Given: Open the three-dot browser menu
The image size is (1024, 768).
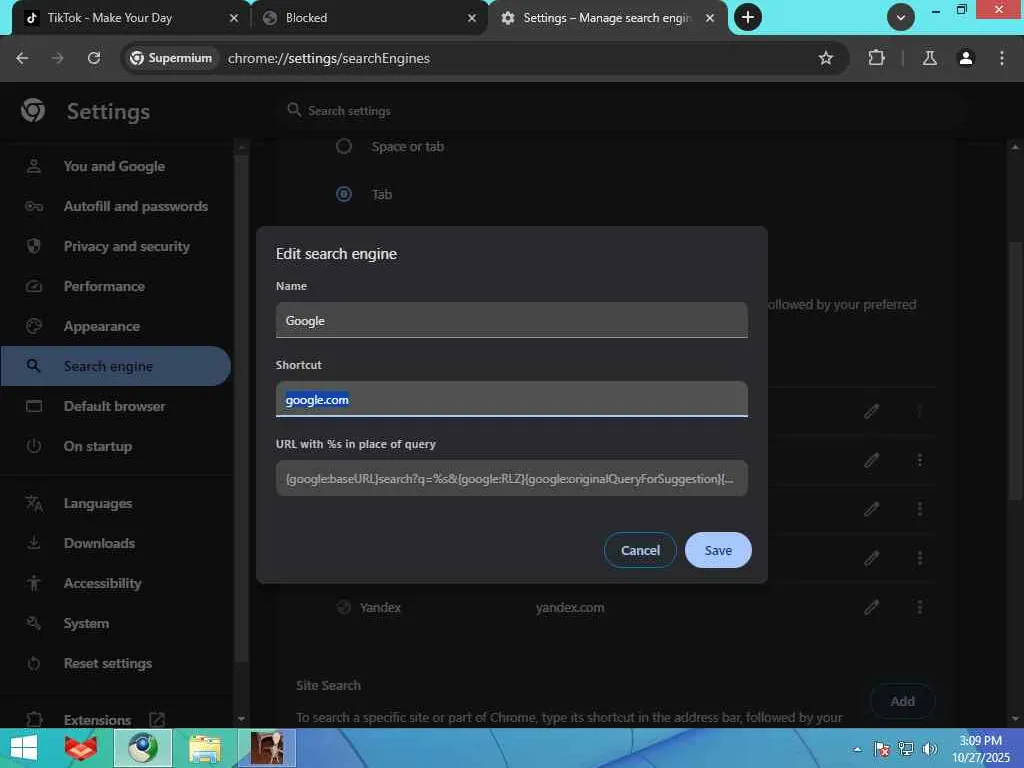Looking at the screenshot, I should point(1002,58).
